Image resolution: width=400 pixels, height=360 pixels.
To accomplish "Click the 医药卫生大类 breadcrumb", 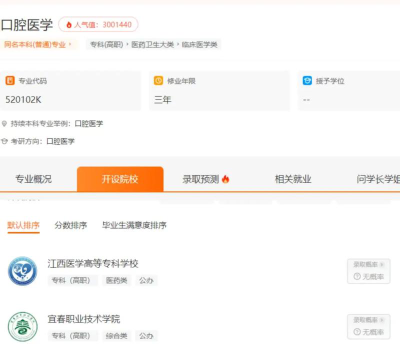I will pos(153,44).
